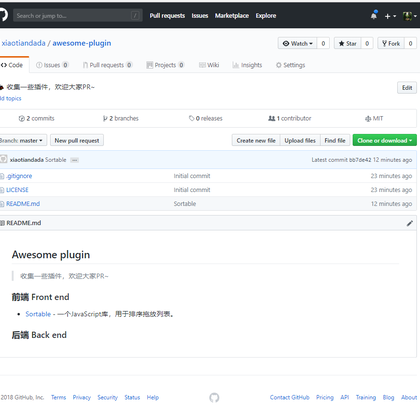
Task: Focus the Search or jump to field
Action: [78, 15]
